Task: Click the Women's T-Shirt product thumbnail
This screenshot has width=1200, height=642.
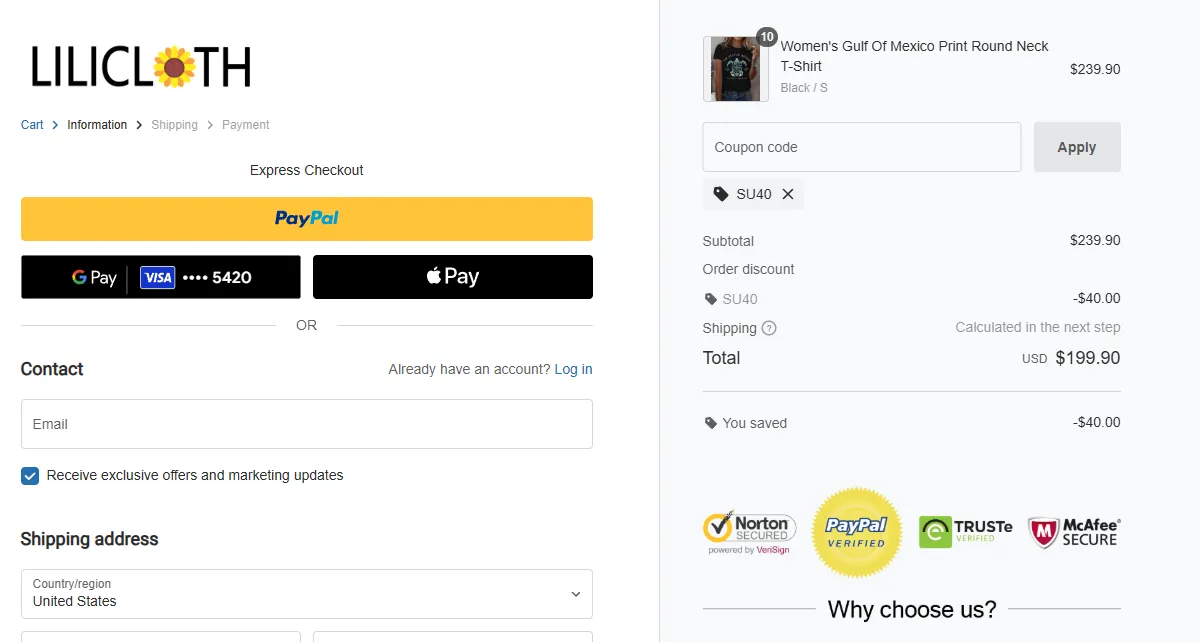Action: click(x=735, y=68)
